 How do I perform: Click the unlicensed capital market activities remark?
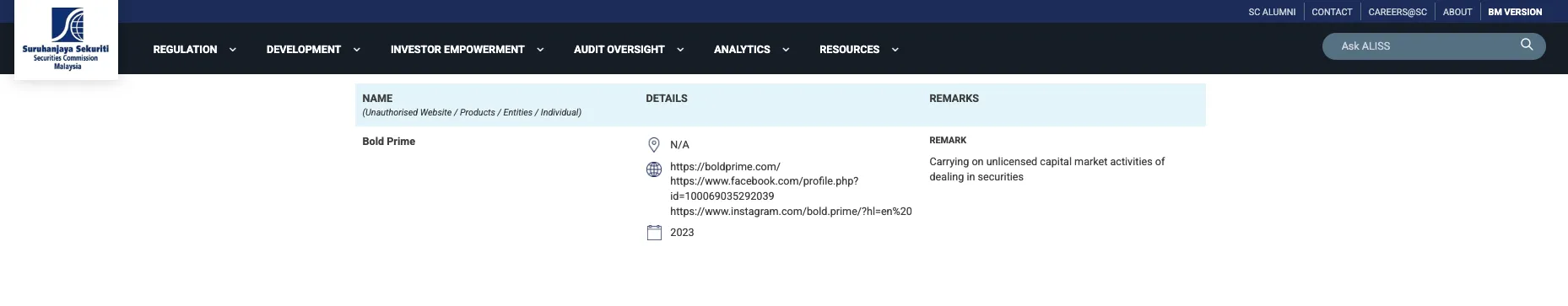[1046, 169]
